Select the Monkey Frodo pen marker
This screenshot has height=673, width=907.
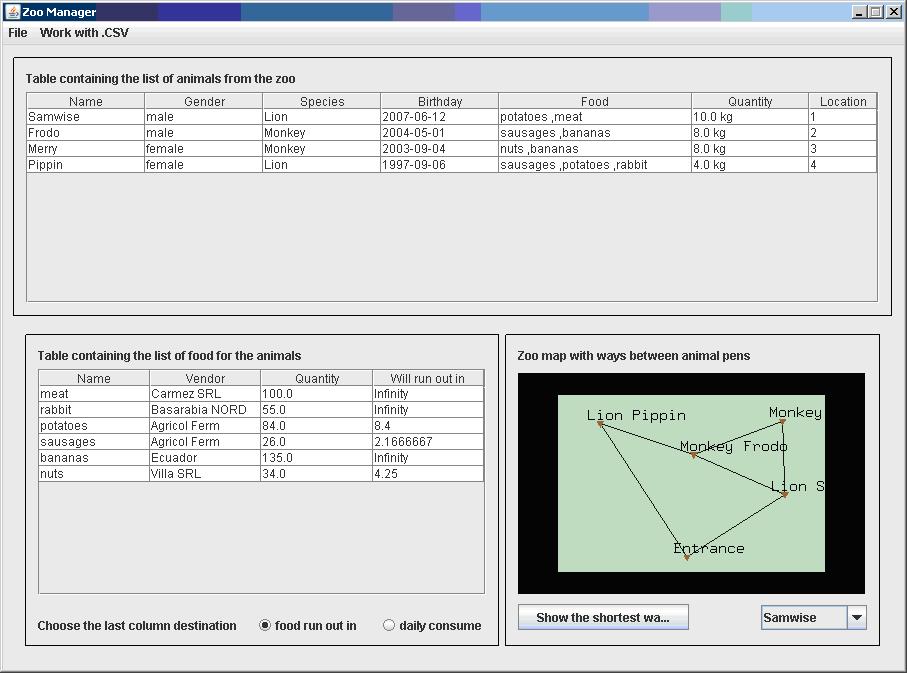click(694, 454)
